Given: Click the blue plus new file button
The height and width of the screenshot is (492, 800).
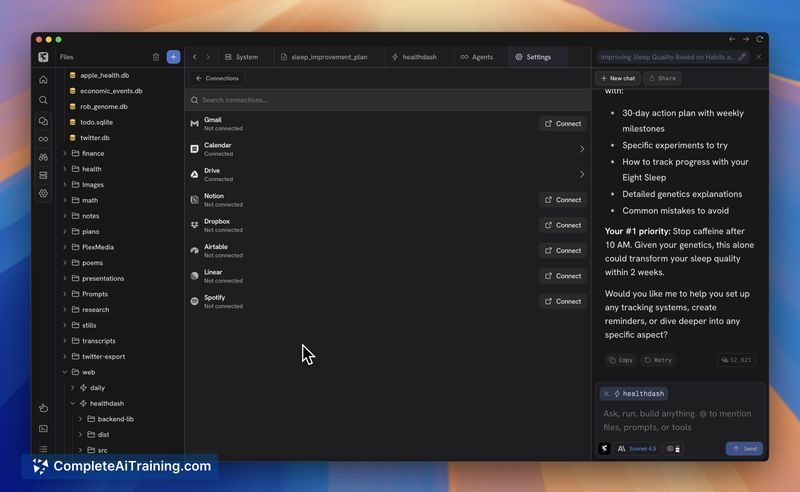Looking at the screenshot, I should [173, 57].
